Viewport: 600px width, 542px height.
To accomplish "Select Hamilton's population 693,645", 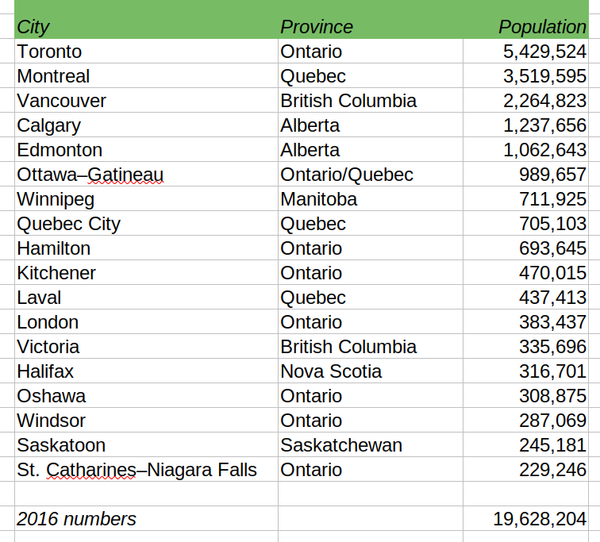I will click(x=526, y=248).
